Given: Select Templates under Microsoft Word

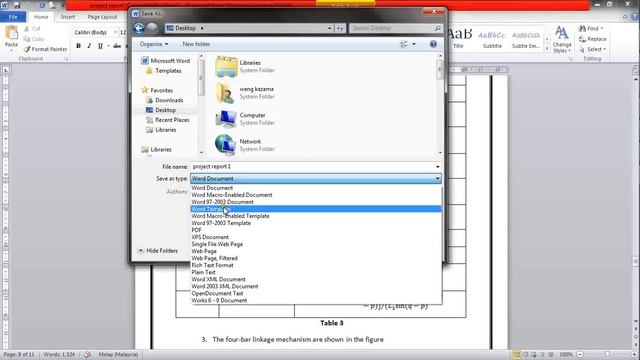Looking at the screenshot, I should [168, 71].
